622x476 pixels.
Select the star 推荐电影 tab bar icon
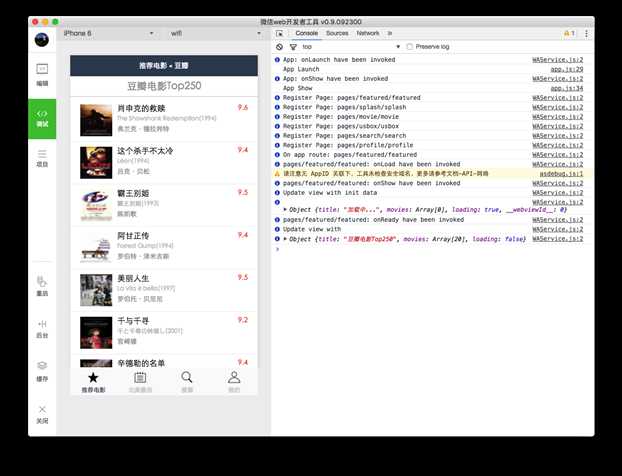(x=93, y=378)
